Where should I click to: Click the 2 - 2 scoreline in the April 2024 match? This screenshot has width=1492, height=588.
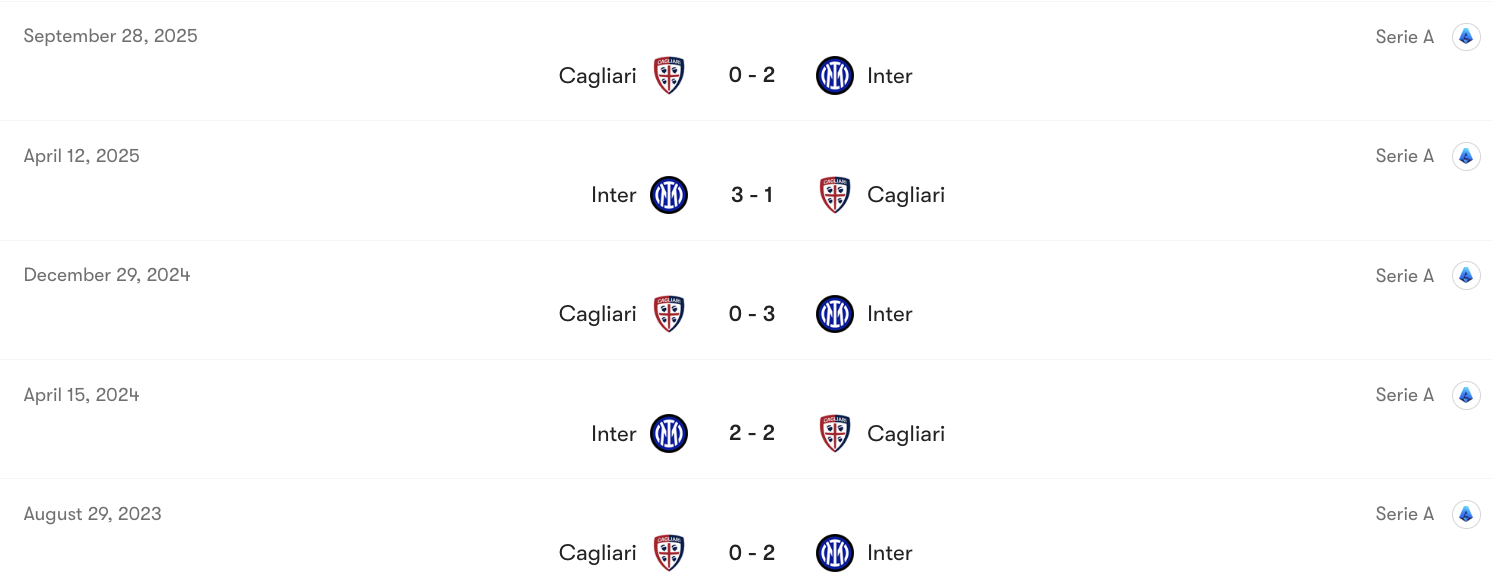click(751, 433)
